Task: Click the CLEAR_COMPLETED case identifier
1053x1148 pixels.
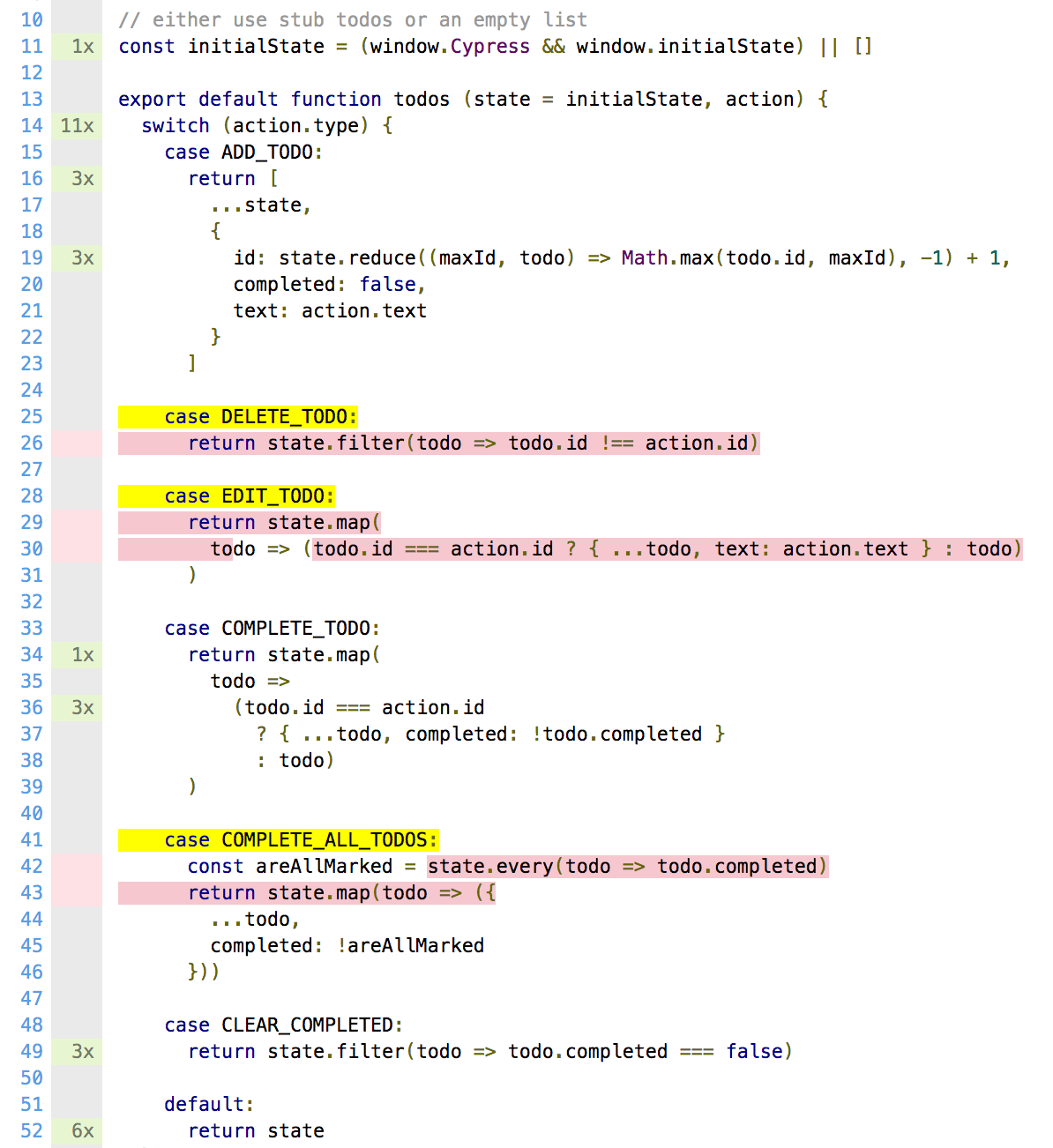Action: click(307, 1025)
